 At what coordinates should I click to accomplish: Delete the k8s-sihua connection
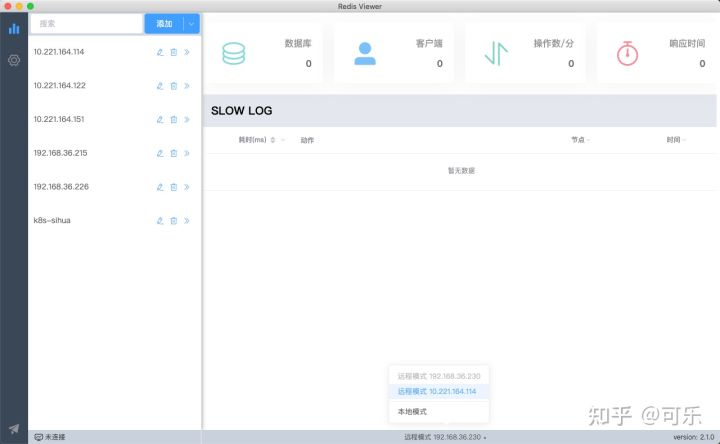(x=174, y=221)
